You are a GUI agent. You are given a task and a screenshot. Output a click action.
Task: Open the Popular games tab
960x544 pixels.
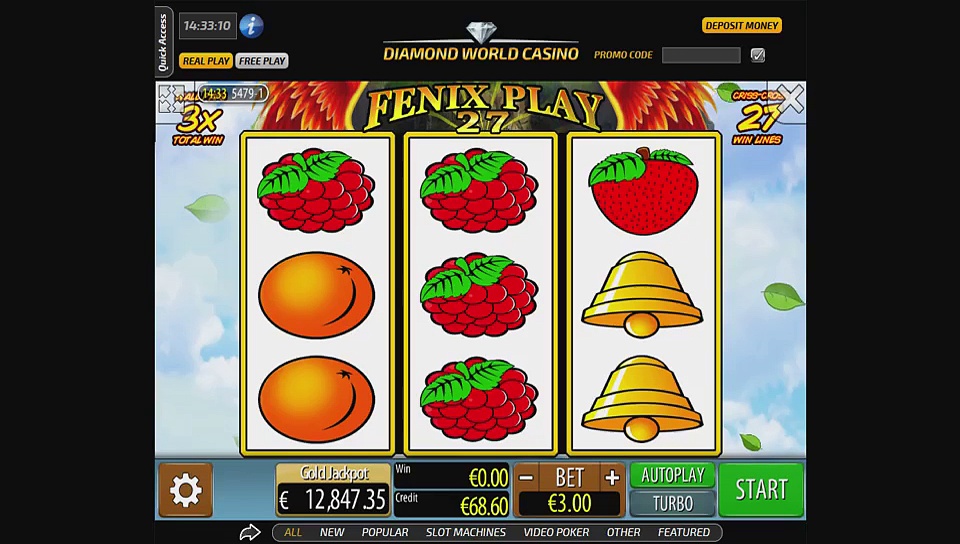pyautogui.click(x=384, y=532)
